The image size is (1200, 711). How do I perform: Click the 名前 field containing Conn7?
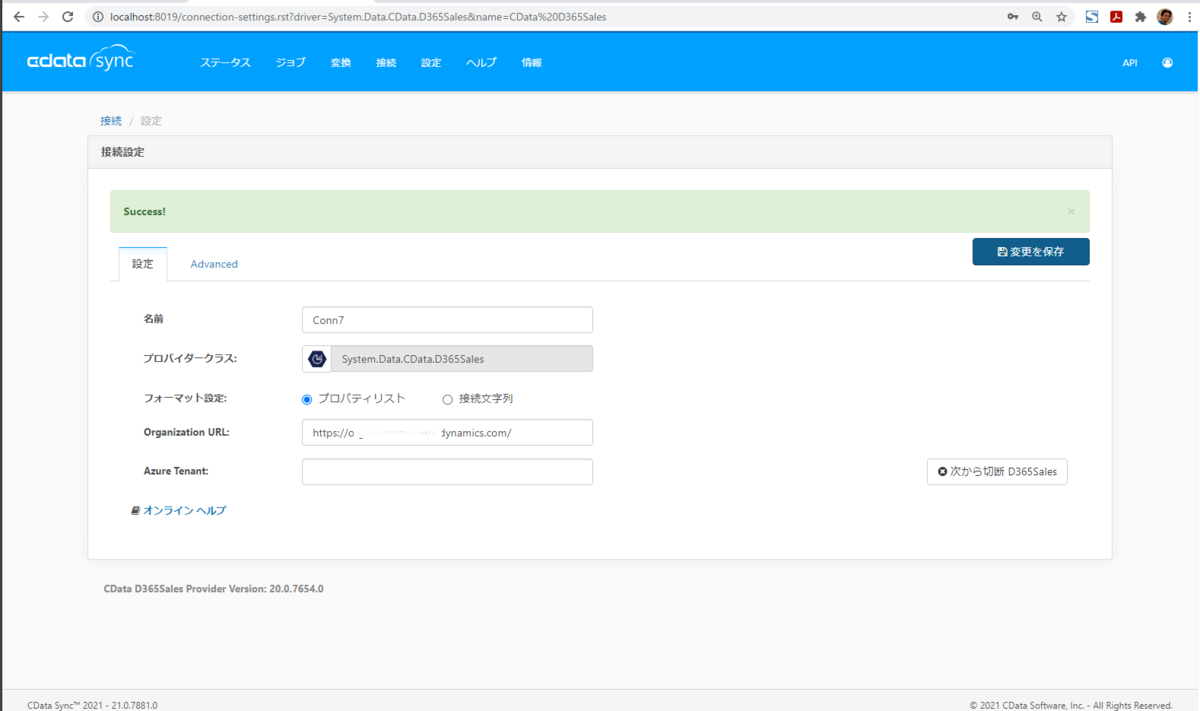pyautogui.click(x=447, y=320)
